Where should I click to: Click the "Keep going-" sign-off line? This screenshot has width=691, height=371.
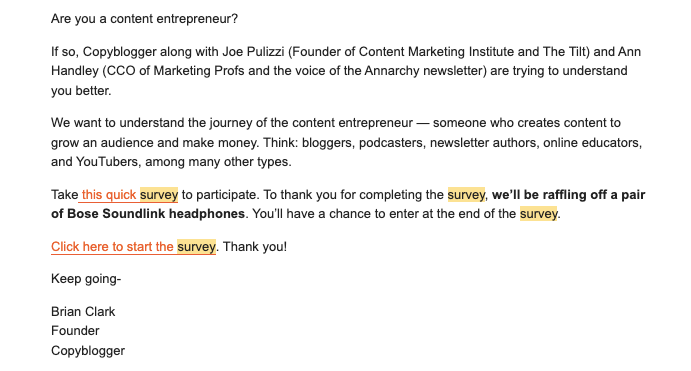point(86,279)
